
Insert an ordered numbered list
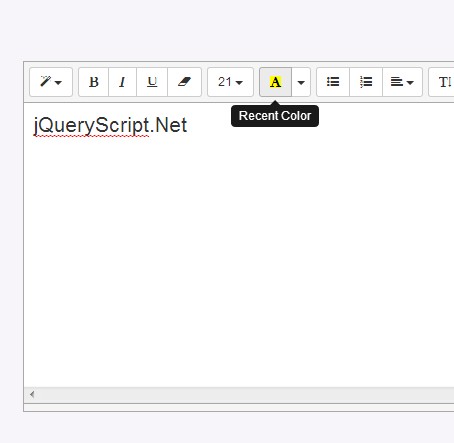pos(366,82)
